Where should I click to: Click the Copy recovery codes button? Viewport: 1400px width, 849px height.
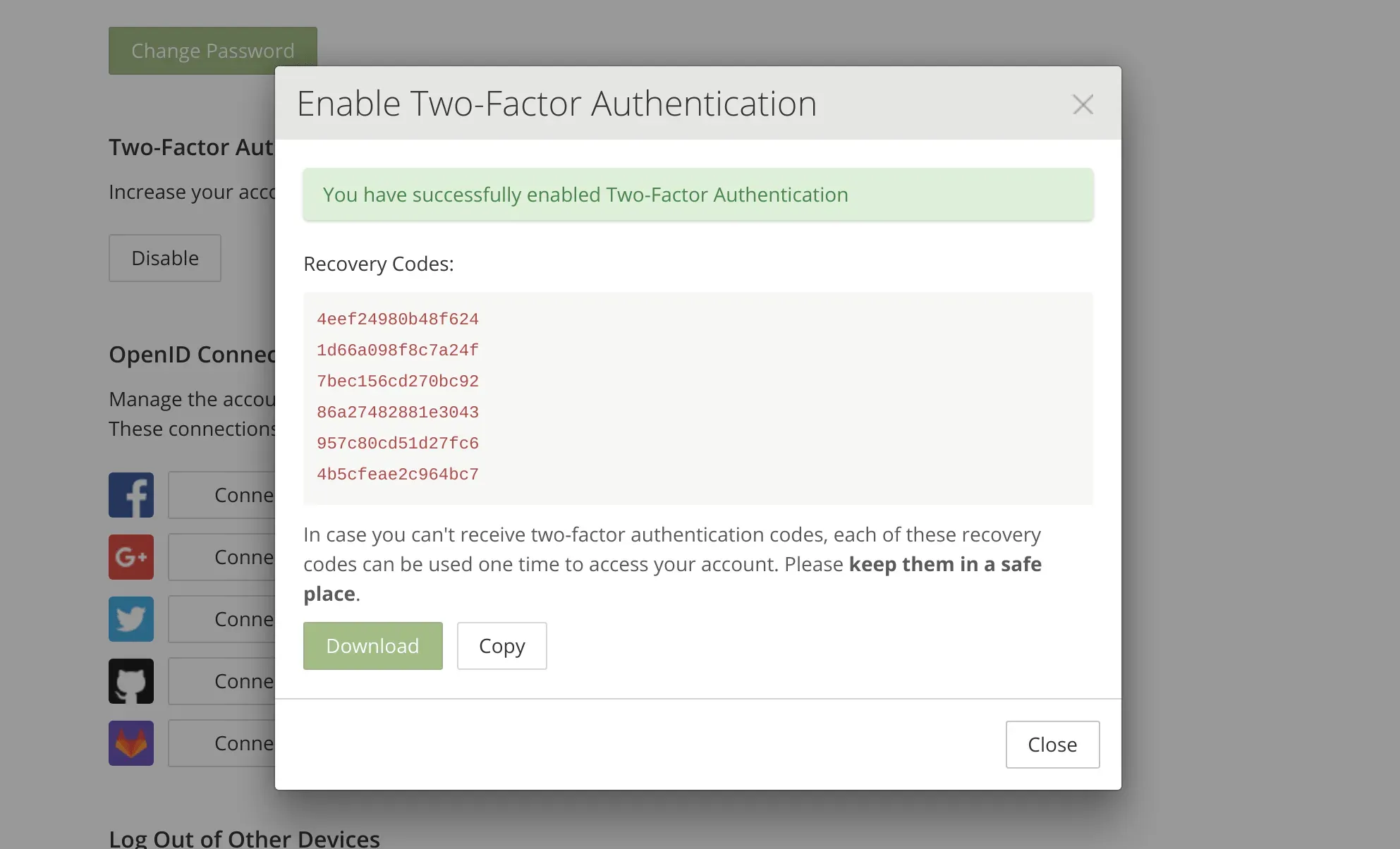pos(502,646)
